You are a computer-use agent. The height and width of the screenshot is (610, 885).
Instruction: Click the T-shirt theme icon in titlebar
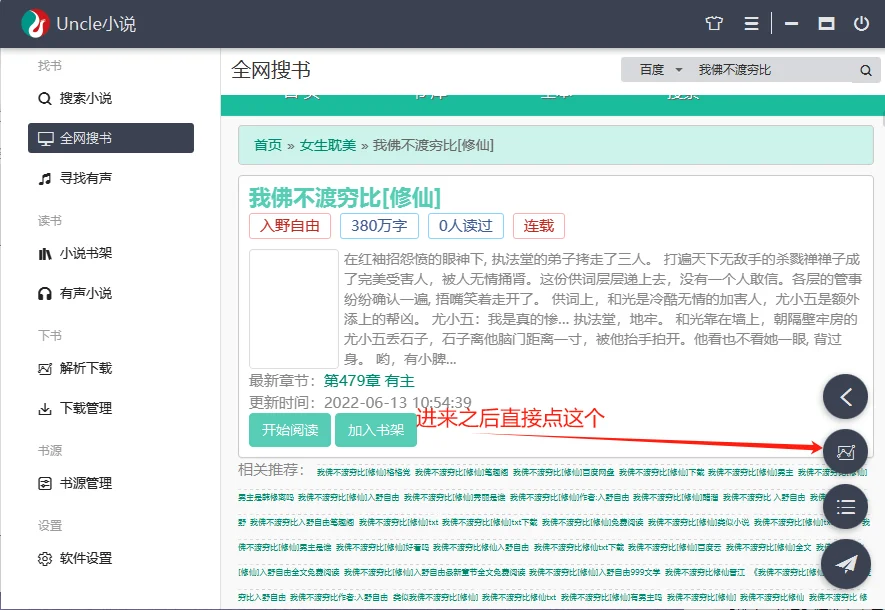pyautogui.click(x=714, y=22)
